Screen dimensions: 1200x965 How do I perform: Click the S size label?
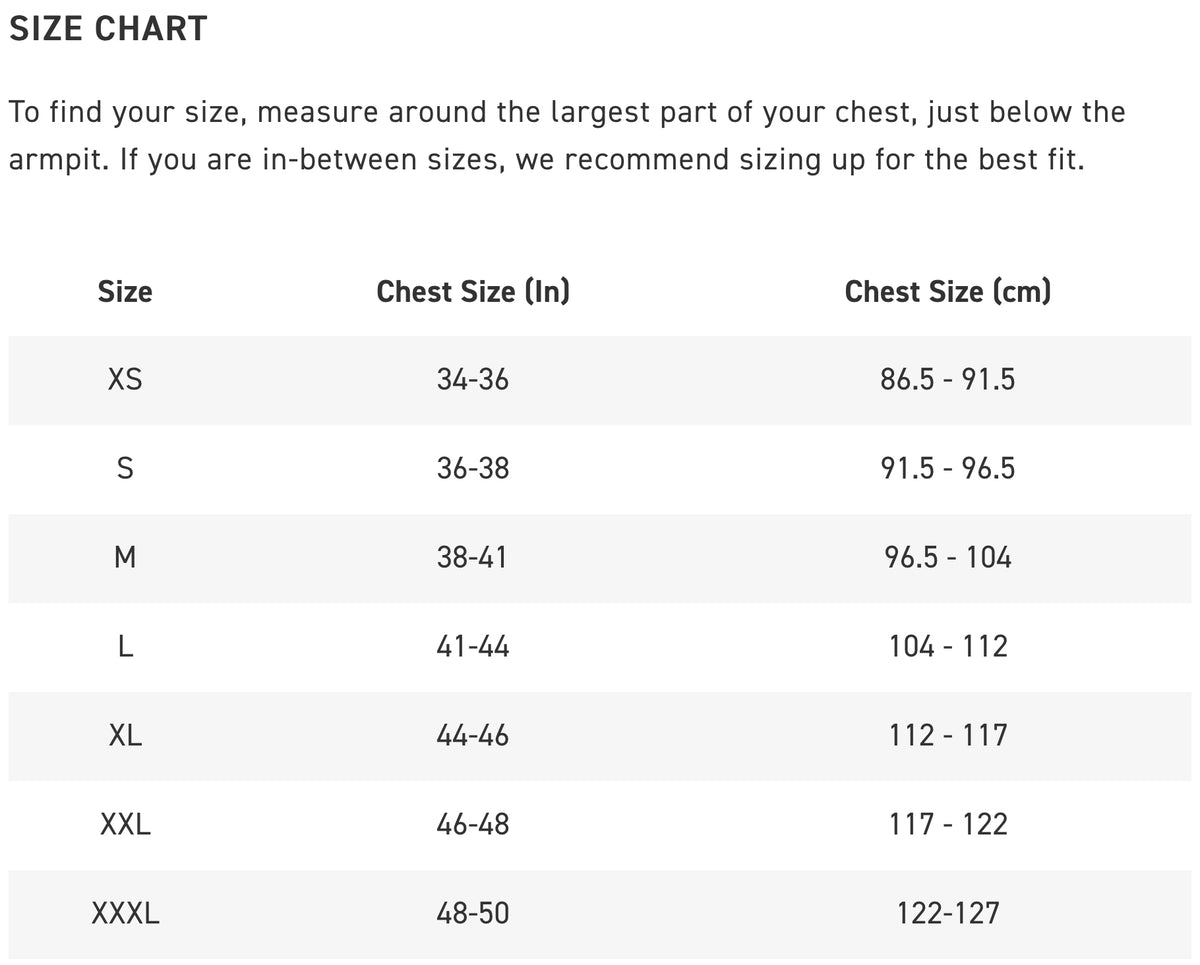(125, 468)
